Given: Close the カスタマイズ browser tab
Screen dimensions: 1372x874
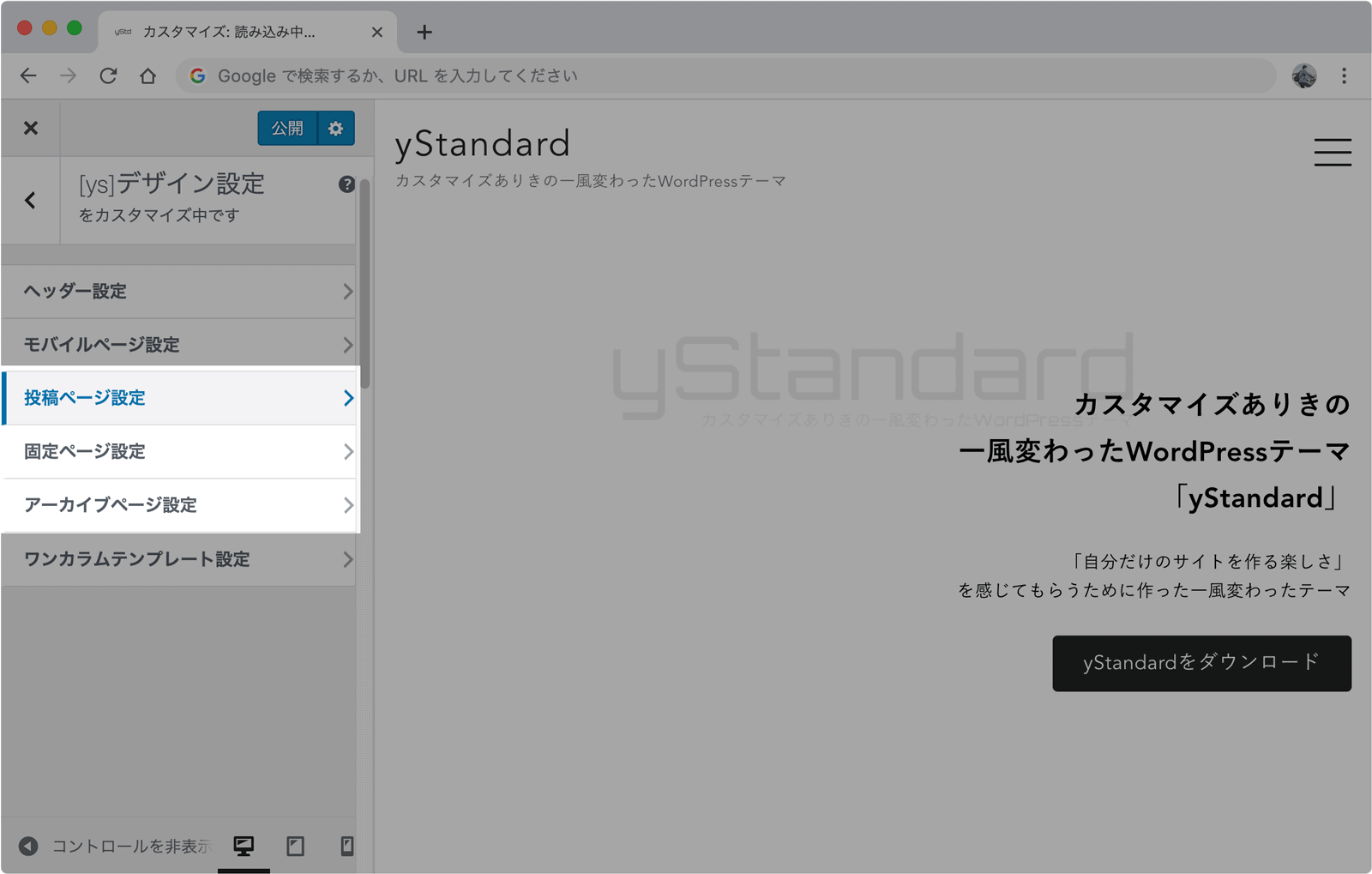Looking at the screenshot, I should [x=376, y=32].
